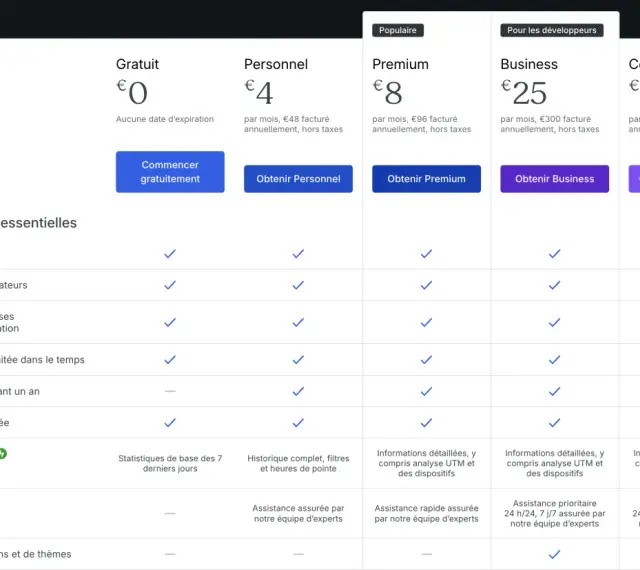
Task: Click the 'essentielles' section heading
Action: [38, 223]
